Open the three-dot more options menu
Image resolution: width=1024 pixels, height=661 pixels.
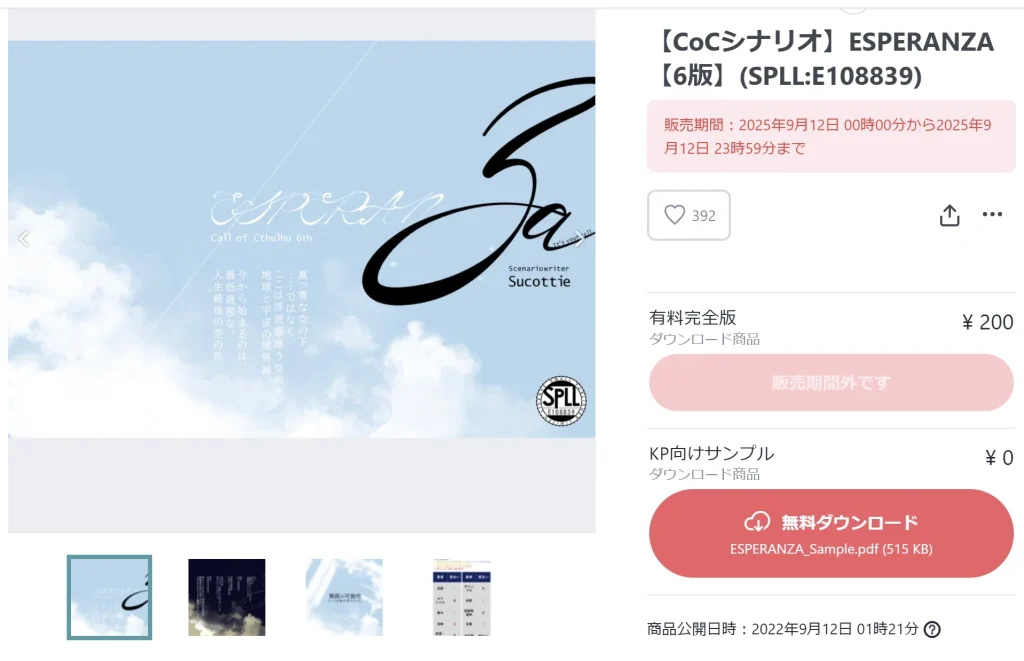[x=992, y=214]
